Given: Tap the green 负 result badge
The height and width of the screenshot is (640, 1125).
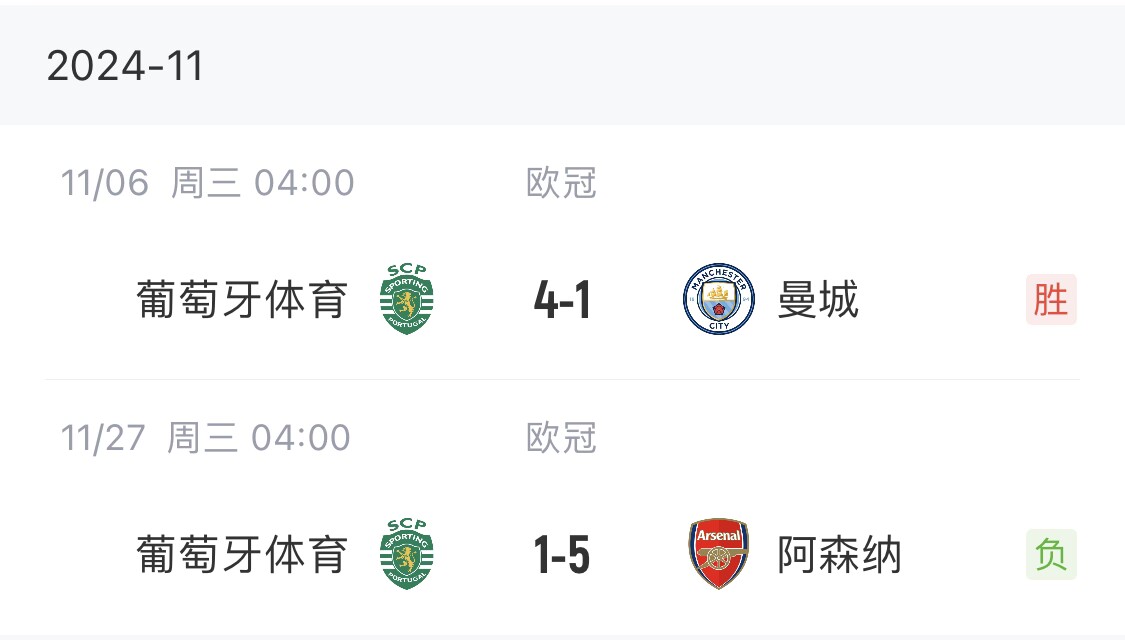Looking at the screenshot, I should [x=1051, y=555].
